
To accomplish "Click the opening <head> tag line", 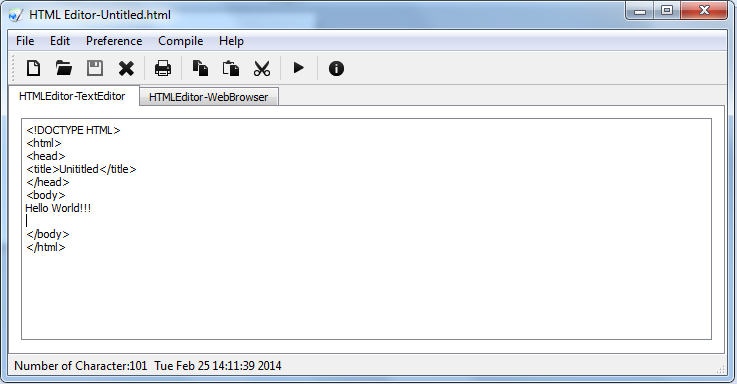I will [x=46, y=156].
